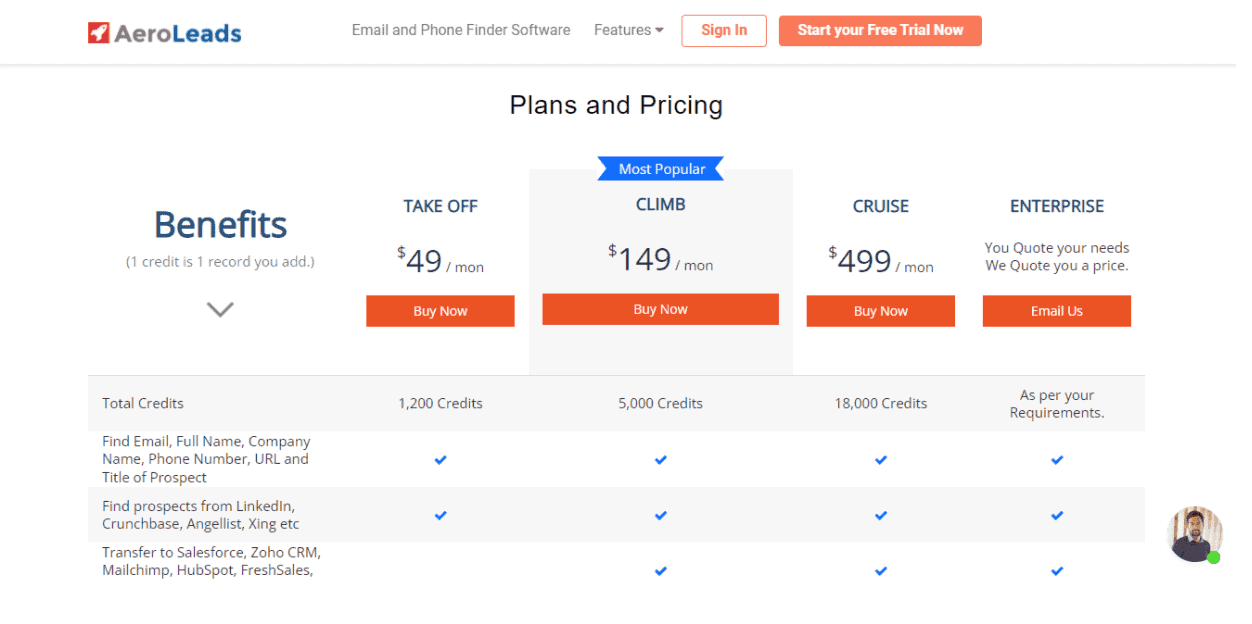The image size is (1252, 624).
Task: Click Transfer to Salesforce row label
Action: 211,561
